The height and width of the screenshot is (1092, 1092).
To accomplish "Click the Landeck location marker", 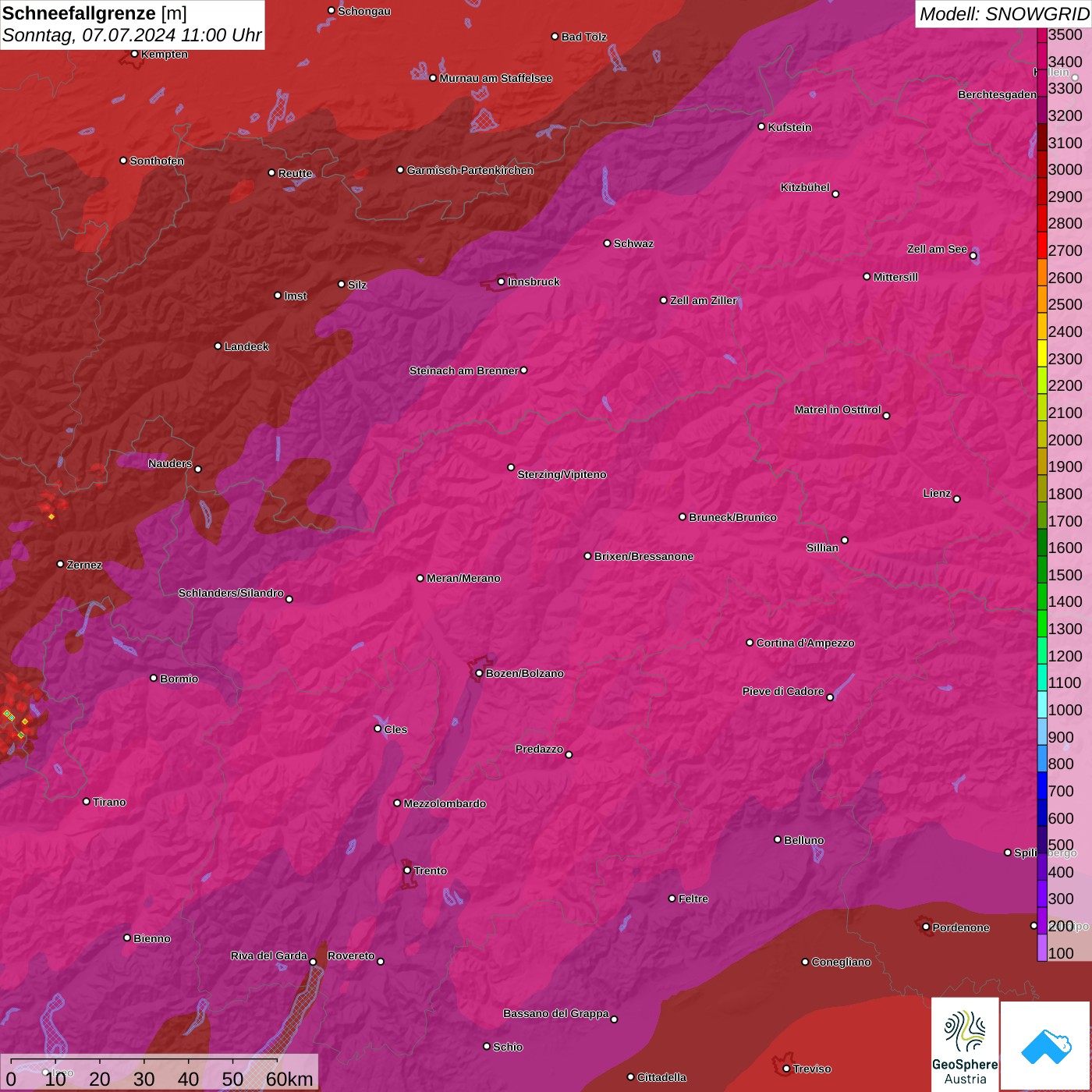I will click(x=218, y=346).
